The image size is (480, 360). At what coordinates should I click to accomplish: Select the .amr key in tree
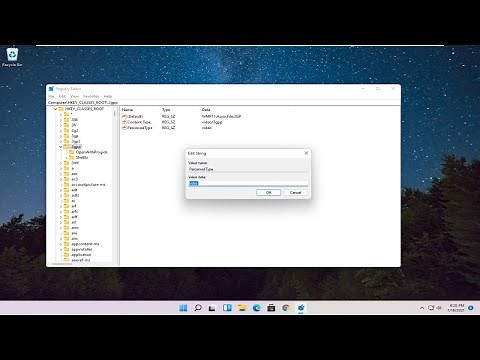(x=75, y=228)
